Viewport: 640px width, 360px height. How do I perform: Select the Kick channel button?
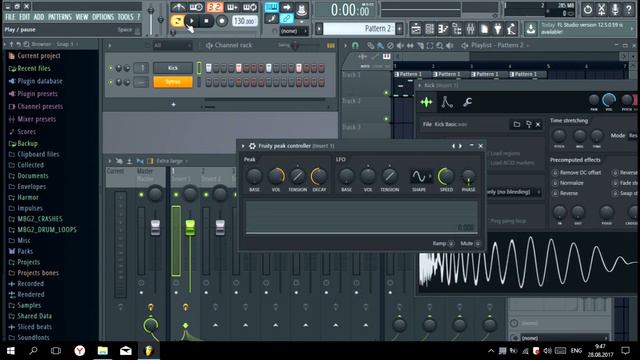(x=173, y=68)
